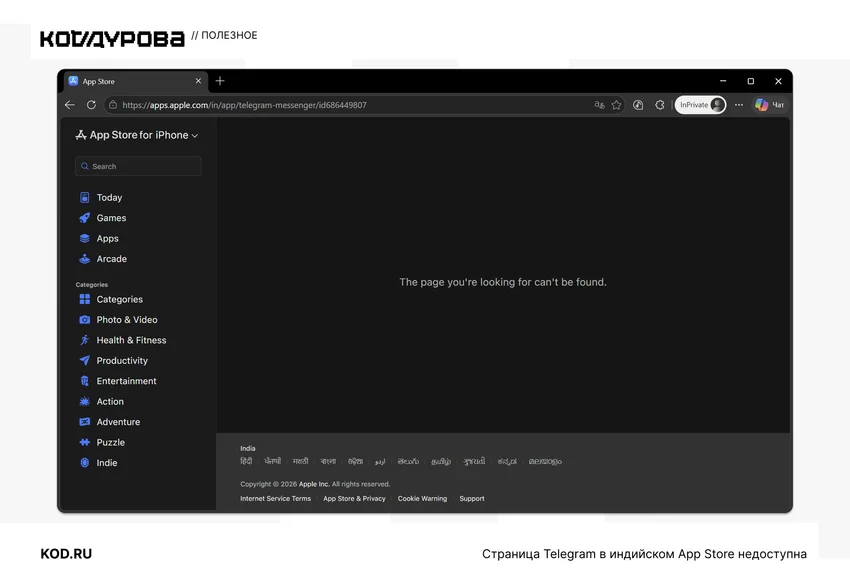Open the Support footer link

coord(472,499)
